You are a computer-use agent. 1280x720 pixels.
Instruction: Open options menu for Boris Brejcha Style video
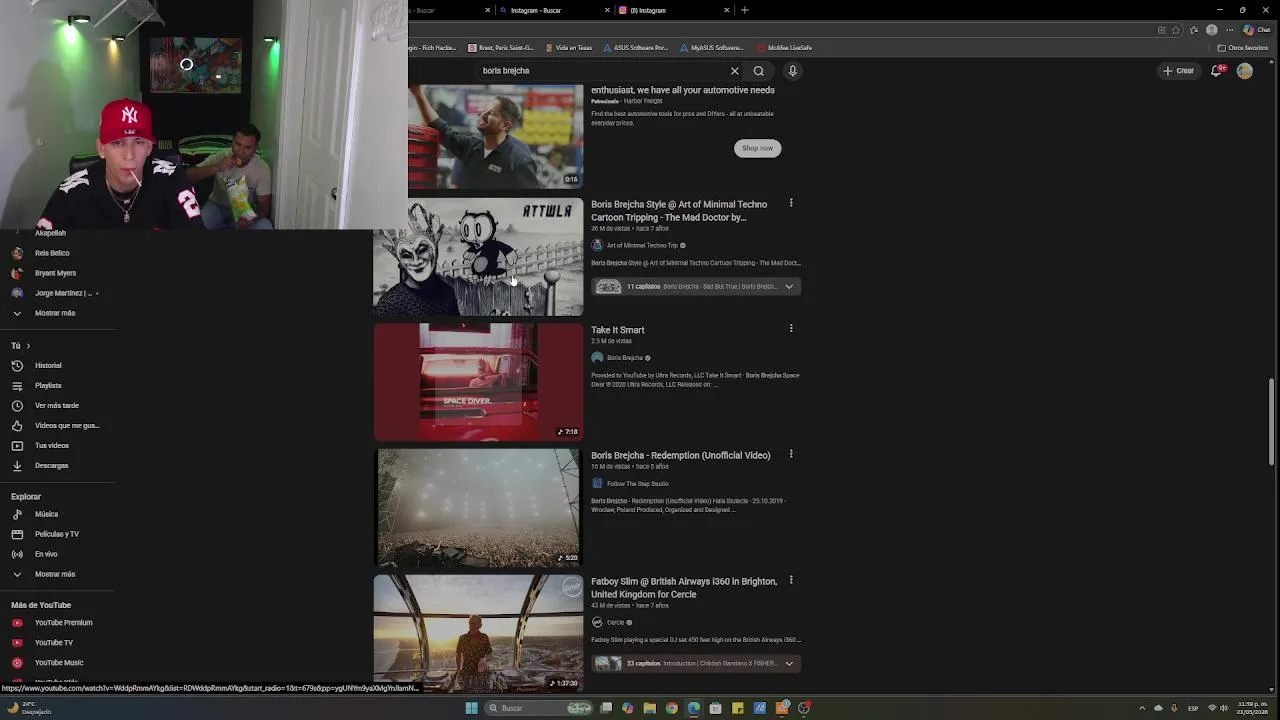point(791,203)
